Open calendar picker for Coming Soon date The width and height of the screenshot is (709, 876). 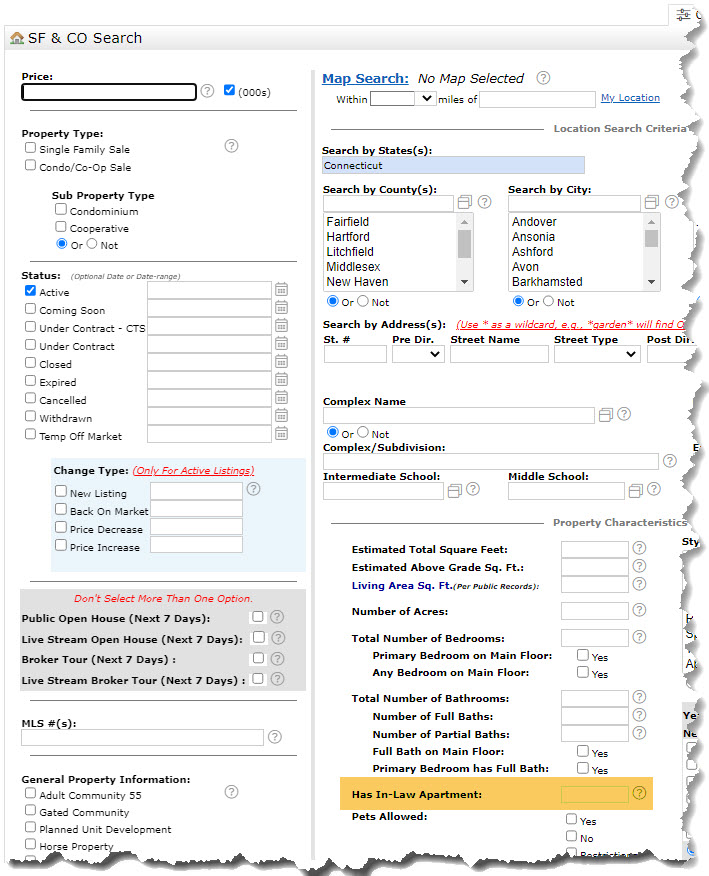(282, 308)
